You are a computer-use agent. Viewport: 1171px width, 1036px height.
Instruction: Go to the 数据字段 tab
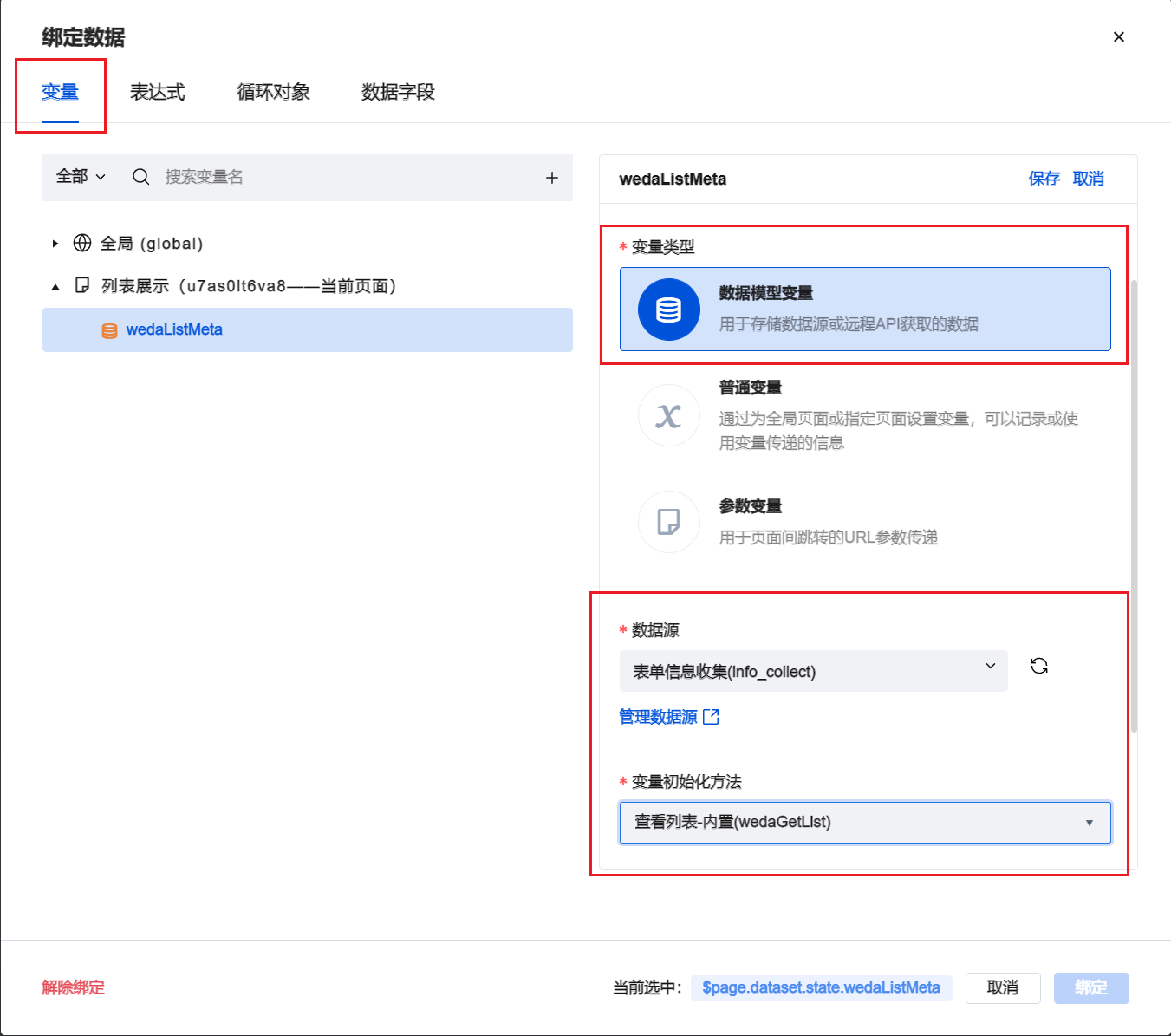click(398, 92)
